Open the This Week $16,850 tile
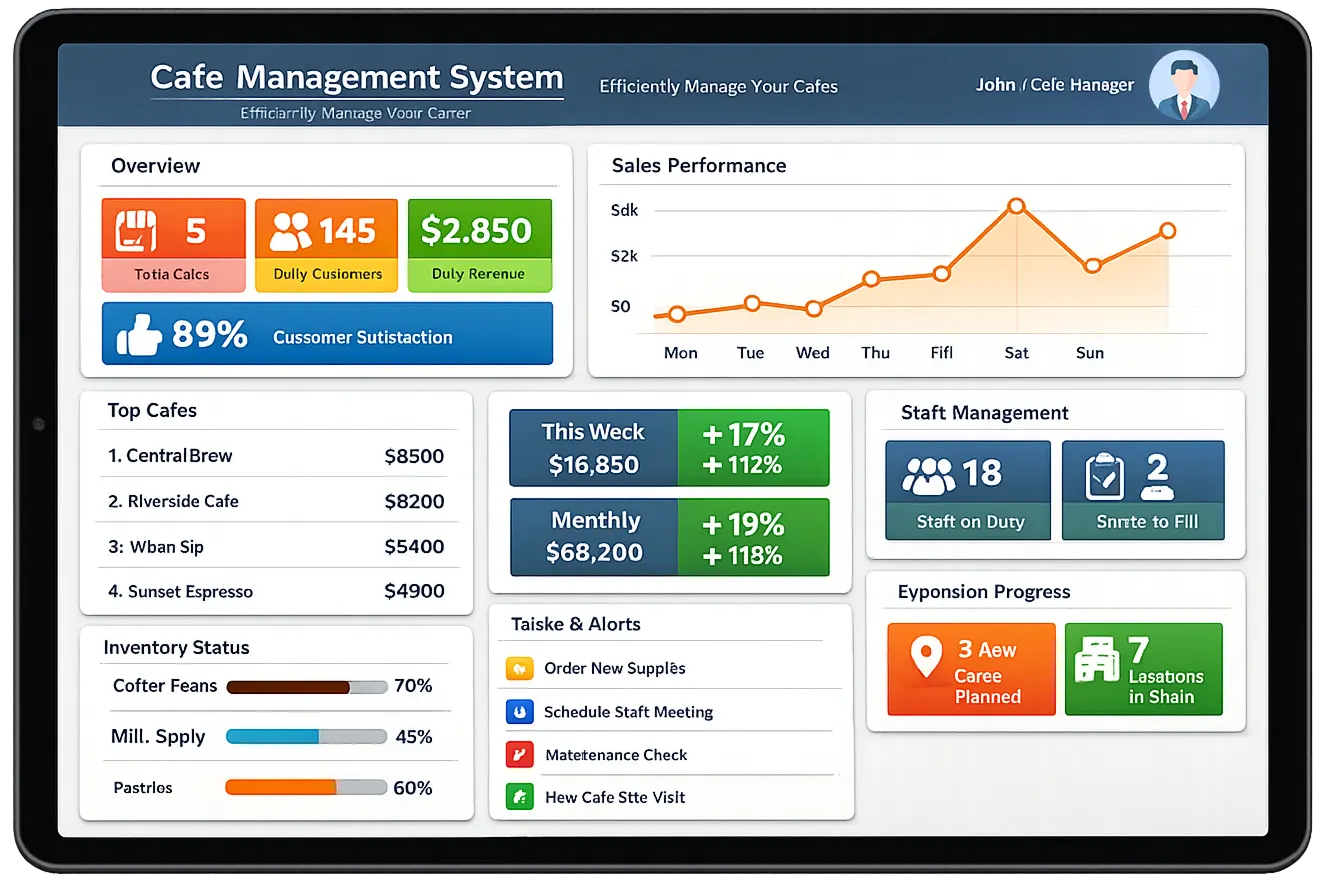The image size is (1321, 887). coord(593,448)
